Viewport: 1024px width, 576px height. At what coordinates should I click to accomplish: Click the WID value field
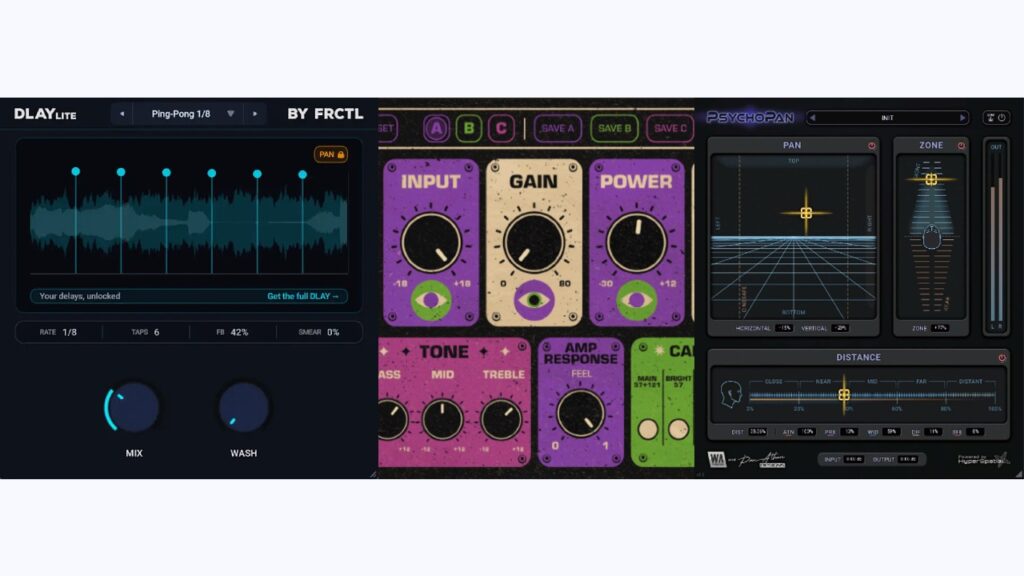pos(891,432)
